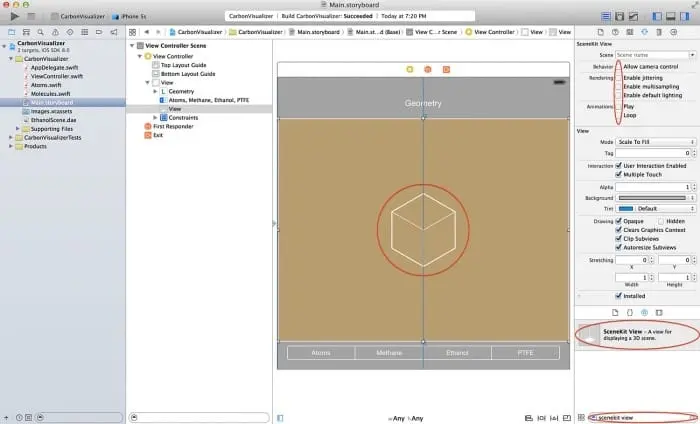The width and height of the screenshot is (700, 424).
Task: Toggle the Utilities panel visibility
Action: pos(685,17)
